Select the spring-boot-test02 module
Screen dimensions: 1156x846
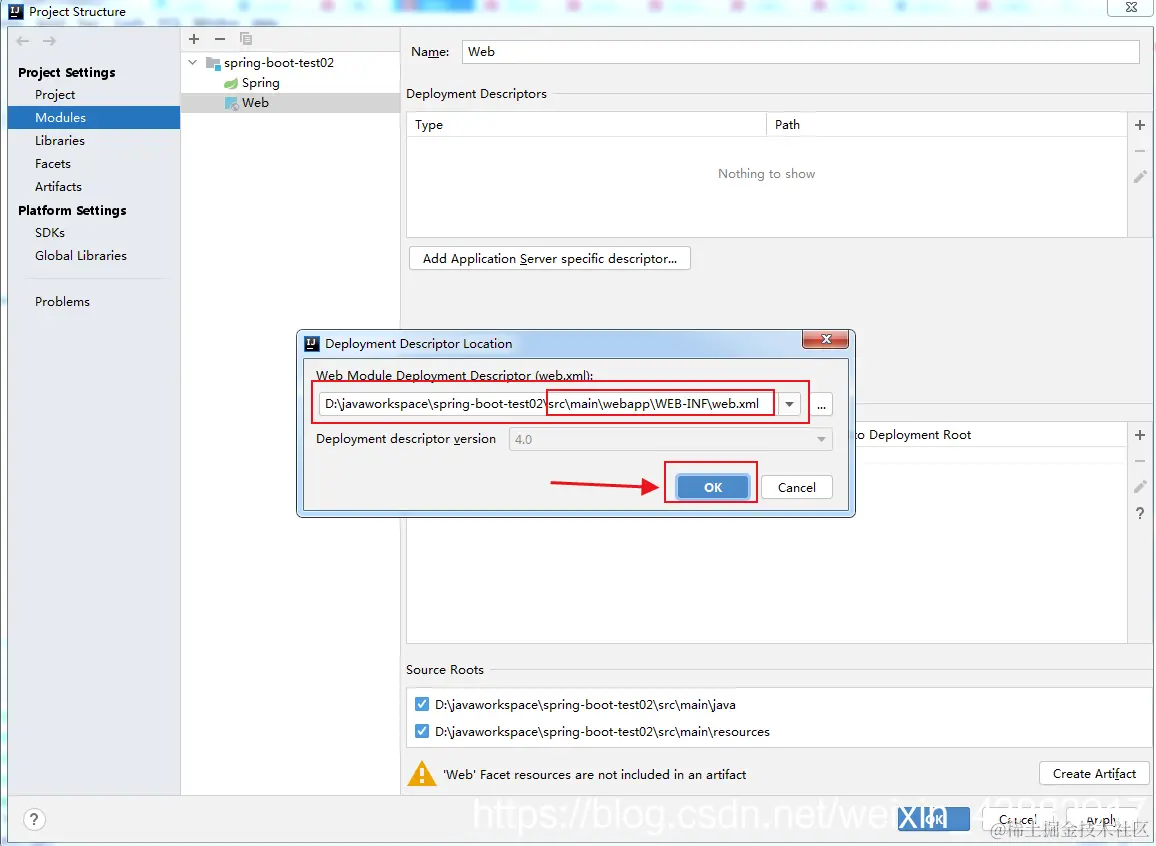(279, 63)
